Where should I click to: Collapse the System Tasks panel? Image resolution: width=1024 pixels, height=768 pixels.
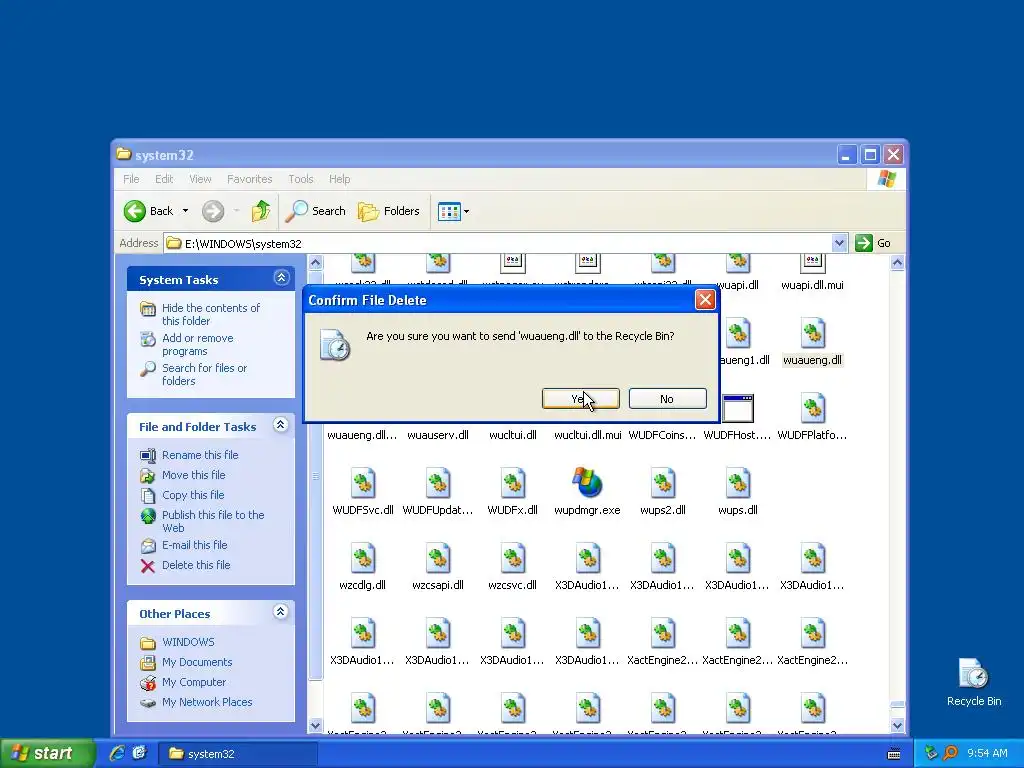coord(281,278)
